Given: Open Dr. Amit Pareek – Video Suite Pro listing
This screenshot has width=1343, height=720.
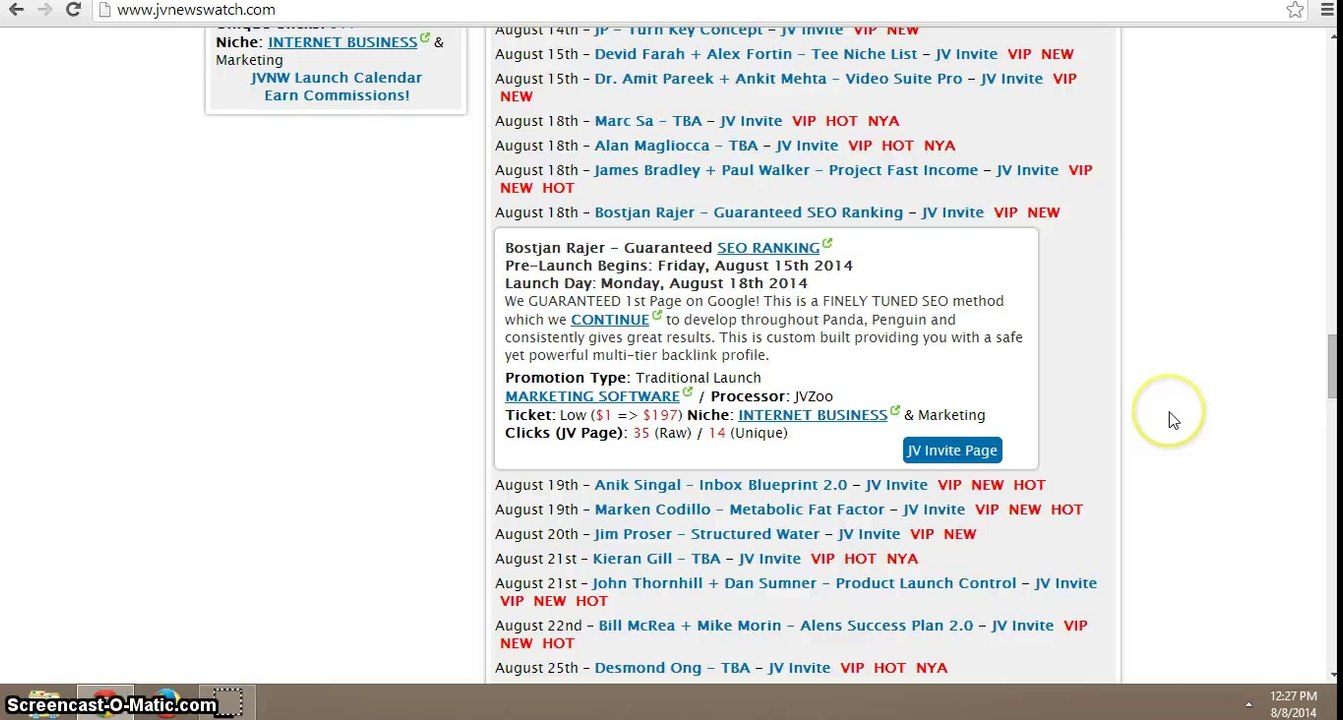Looking at the screenshot, I should pyautogui.click(x=779, y=79).
